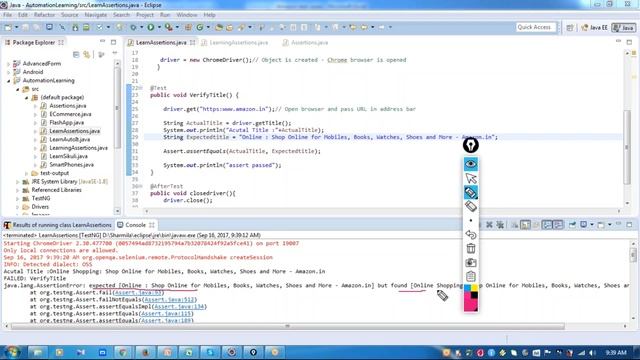
Task: Click the New file wizard icon
Action: (x=8, y=27)
